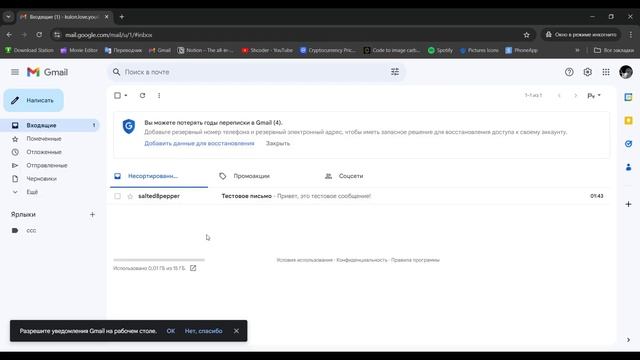640x360 pixels.
Task: Bookmark this page with the star
Action: 527,35
